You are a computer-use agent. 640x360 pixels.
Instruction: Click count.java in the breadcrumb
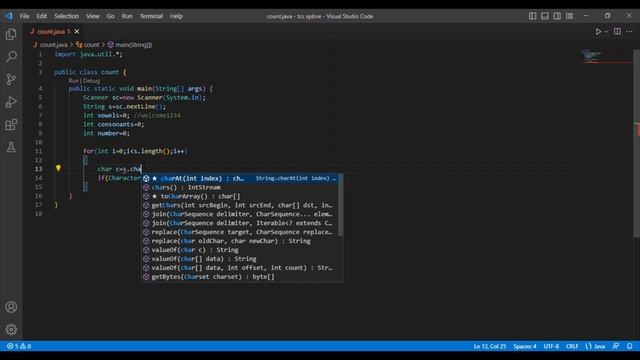click(53, 45)
